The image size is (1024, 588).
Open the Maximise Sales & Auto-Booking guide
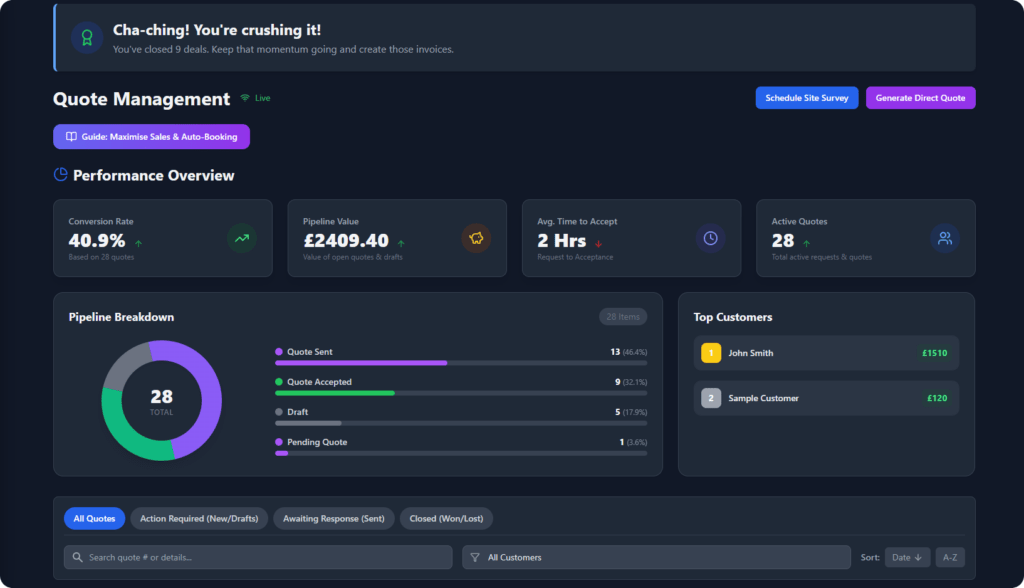151,136
